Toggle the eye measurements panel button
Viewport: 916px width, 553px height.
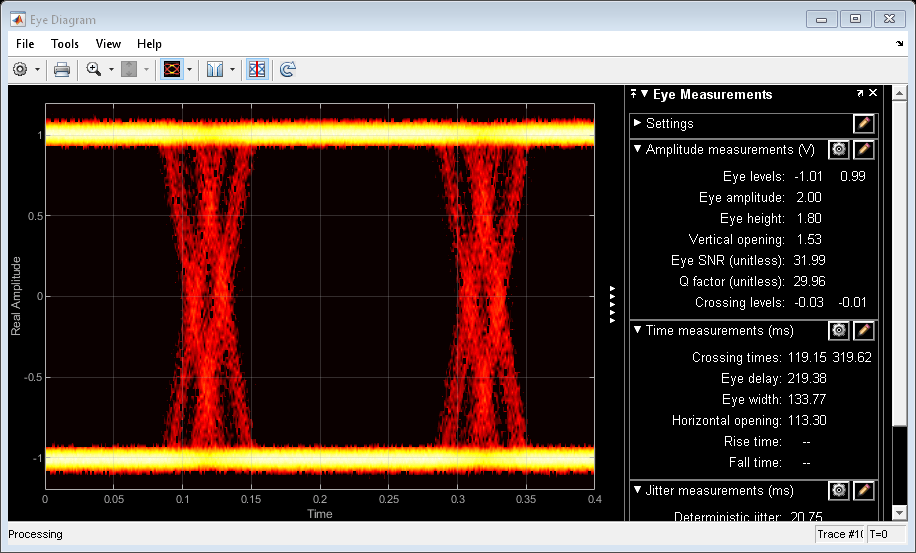pos(258,69)
